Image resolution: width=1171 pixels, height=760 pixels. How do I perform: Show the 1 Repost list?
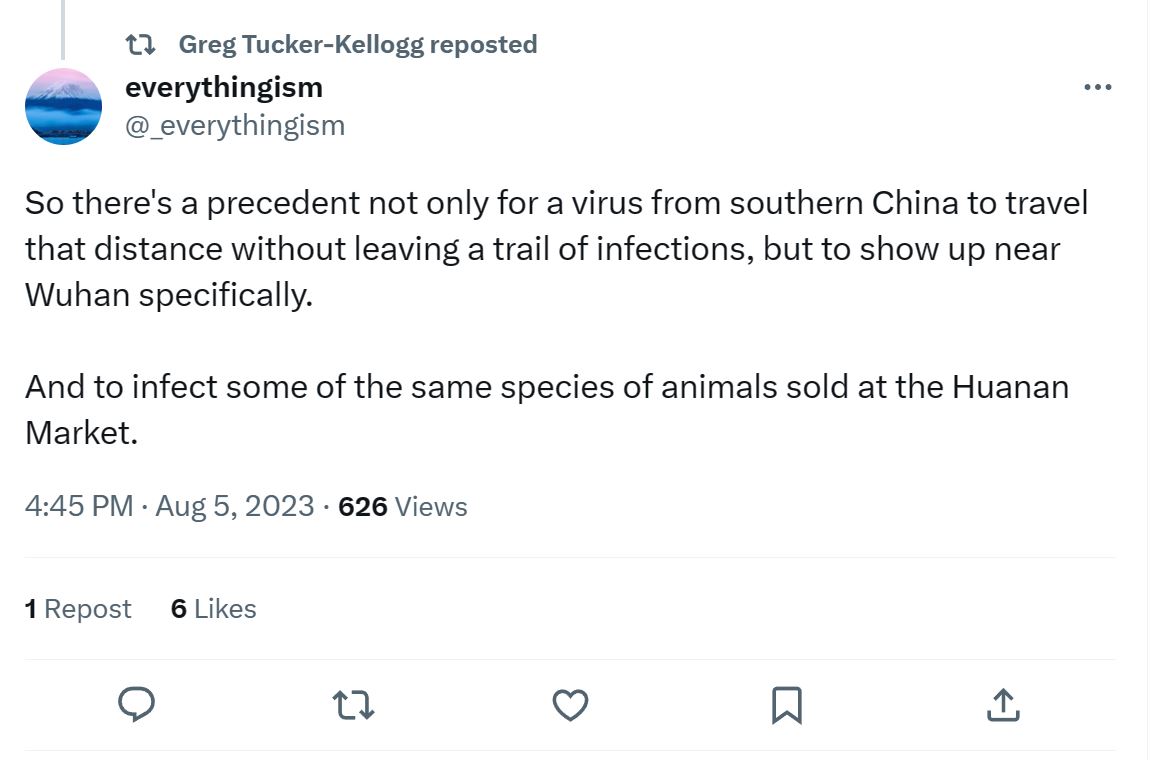coord(78,609)
